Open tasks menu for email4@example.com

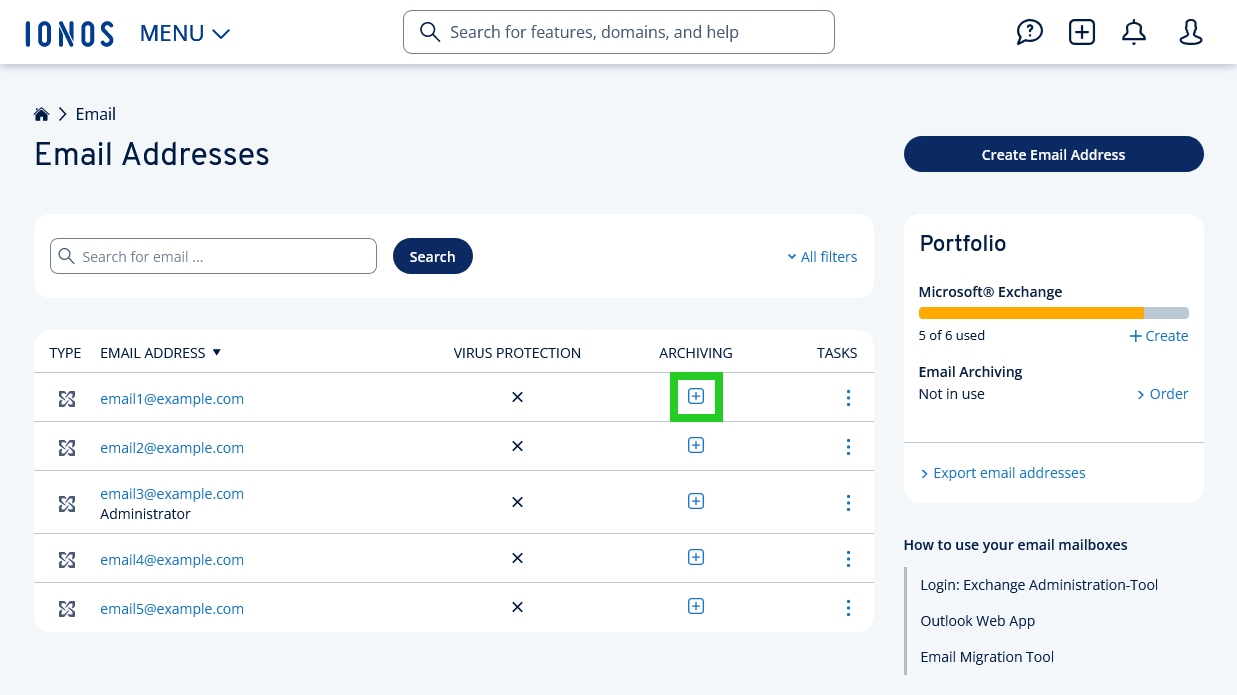point(848,559)
